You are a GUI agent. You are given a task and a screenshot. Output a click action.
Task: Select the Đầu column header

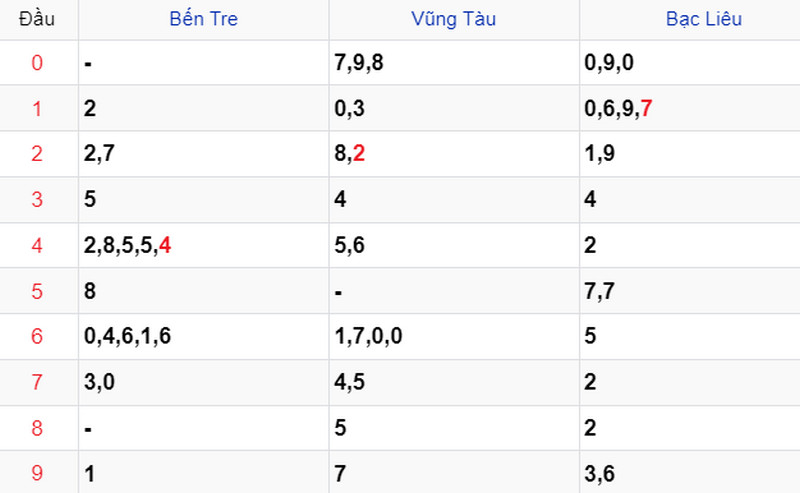point(37,19)
